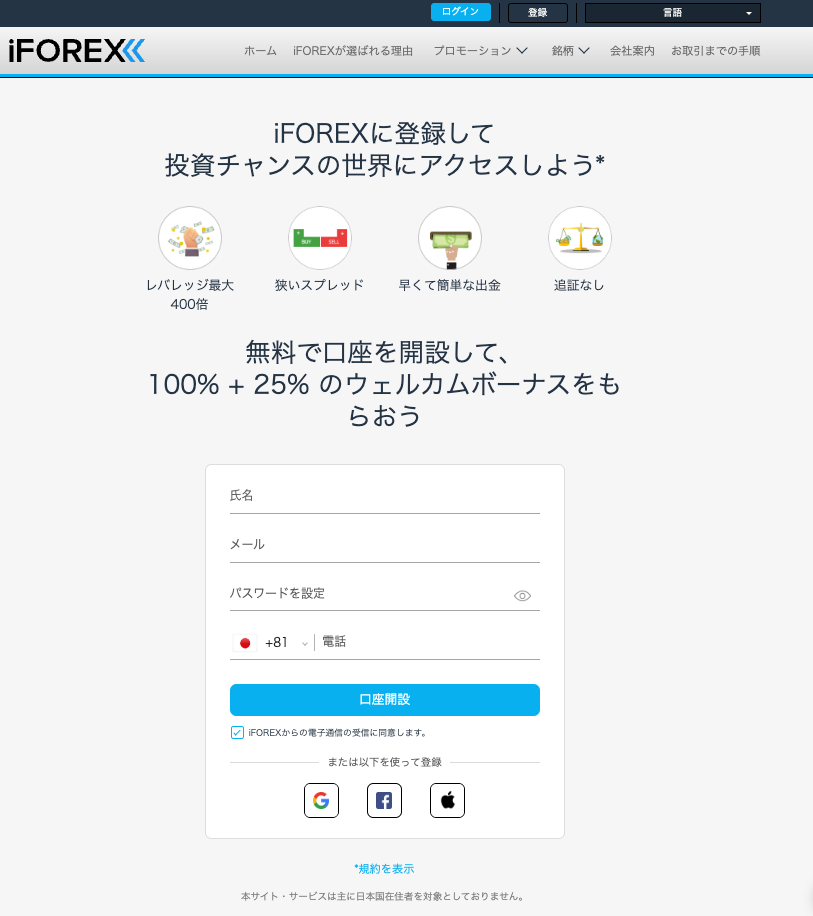Open the 規約を表示 terms link
This screenshot has height=916, width=813.
tap(384, 868)
